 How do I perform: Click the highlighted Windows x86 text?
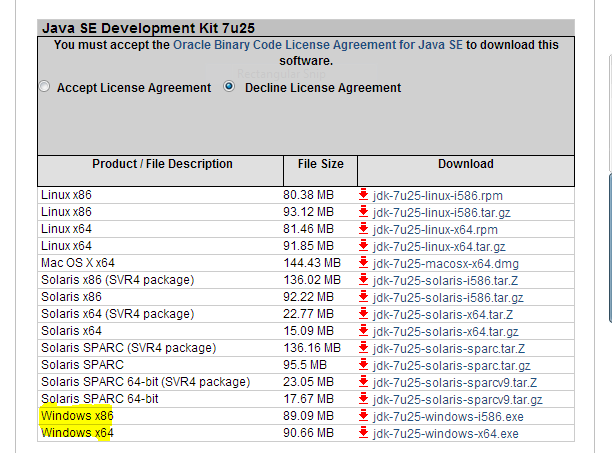pyautogui.click(x=77, y=416)
